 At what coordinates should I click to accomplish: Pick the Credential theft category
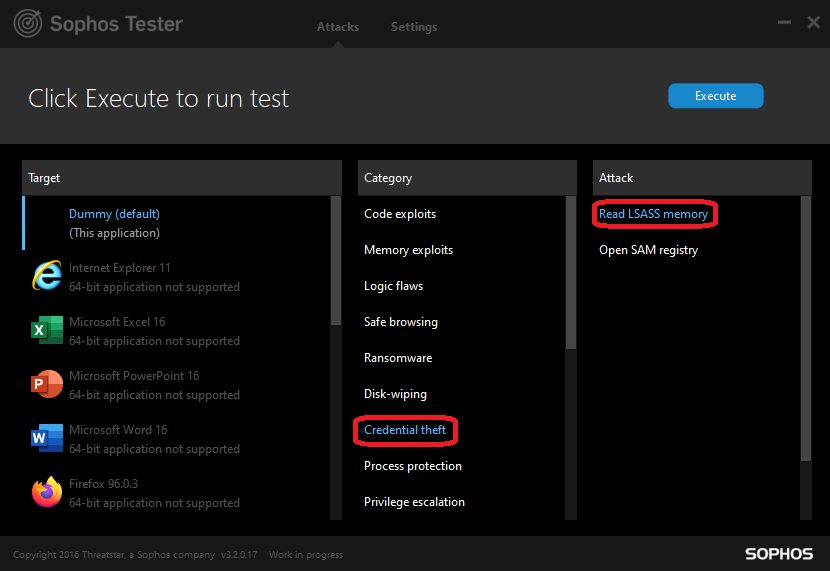[x=405, y=430]
